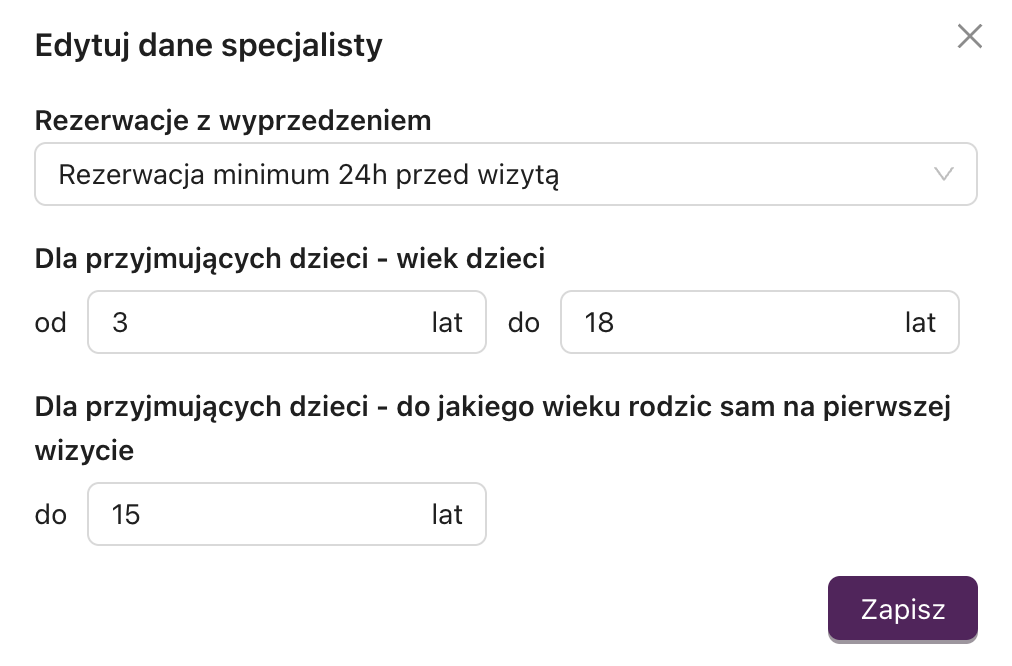Click the dialog title Edytuj dane specjalisty
Screen dimensions: 1012x666
[208, 44]
